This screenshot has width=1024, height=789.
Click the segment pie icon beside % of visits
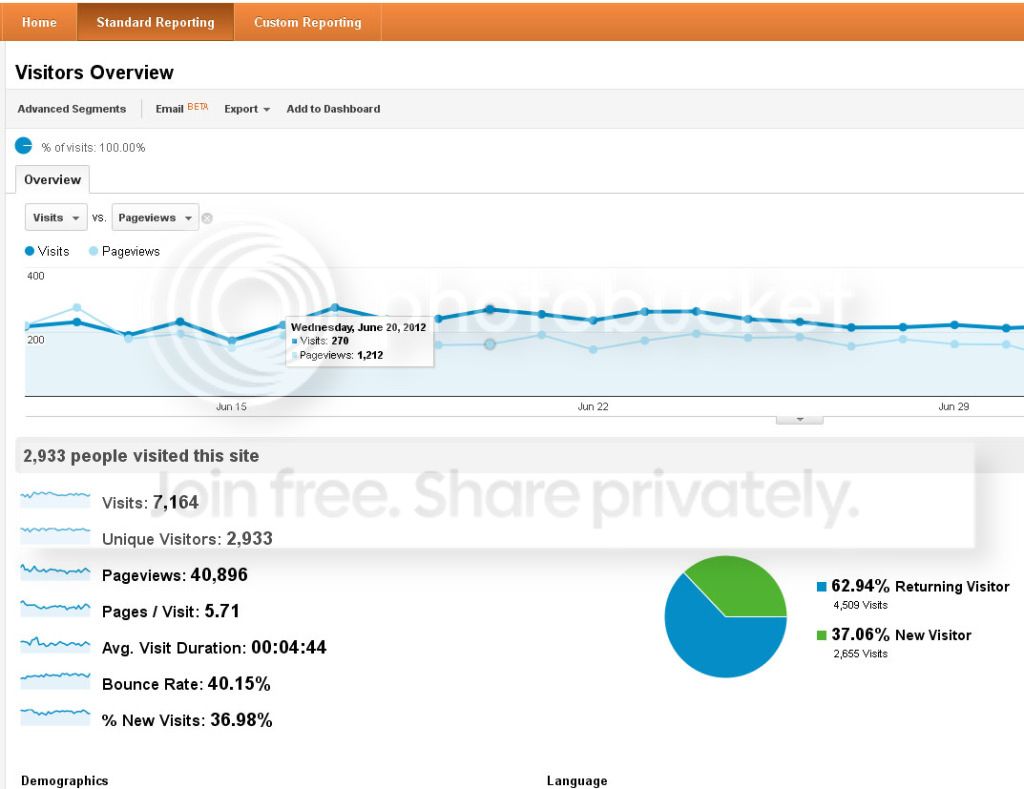tap(24, 146)
